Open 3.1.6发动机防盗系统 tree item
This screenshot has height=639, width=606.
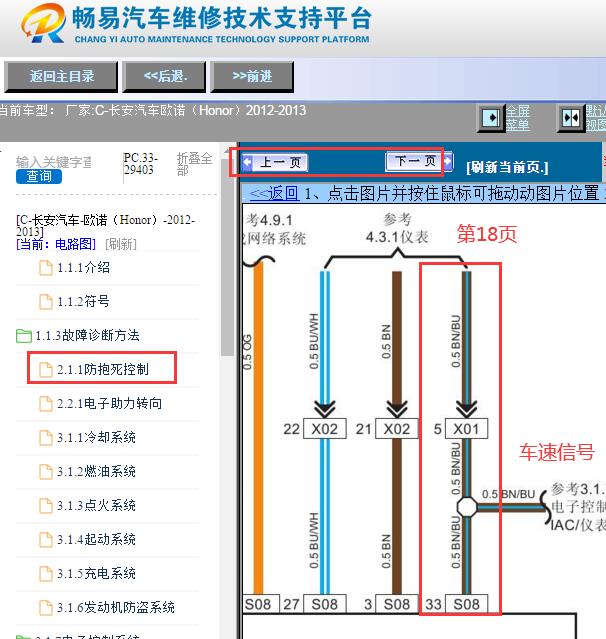coord(116,607)
